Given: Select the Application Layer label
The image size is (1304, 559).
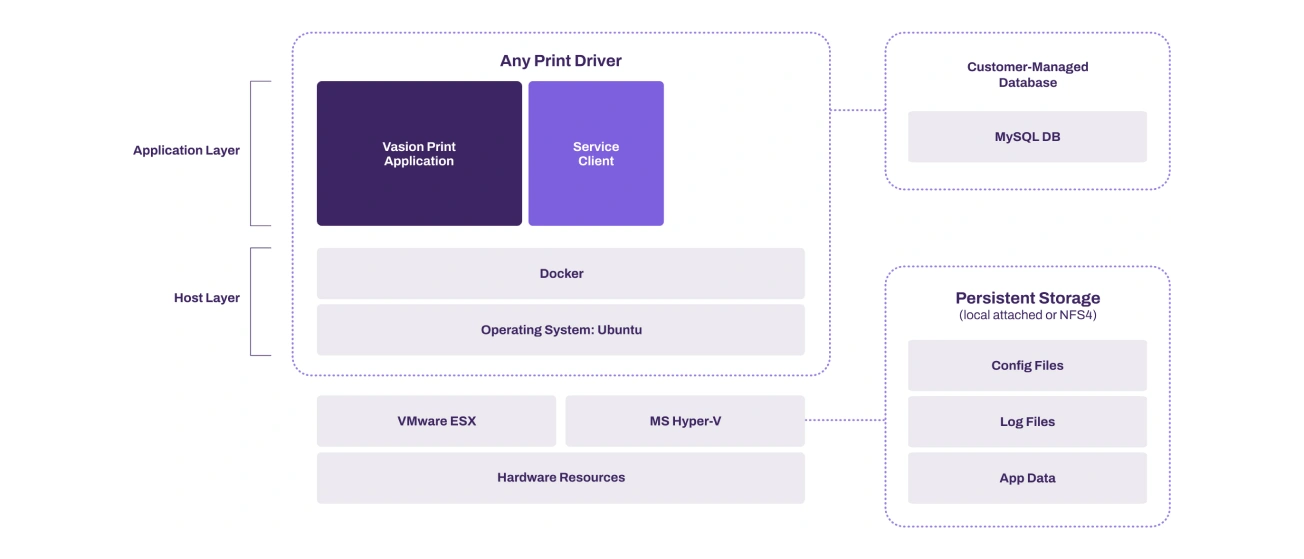Looking at the screenshot, I should pos(187,151).
